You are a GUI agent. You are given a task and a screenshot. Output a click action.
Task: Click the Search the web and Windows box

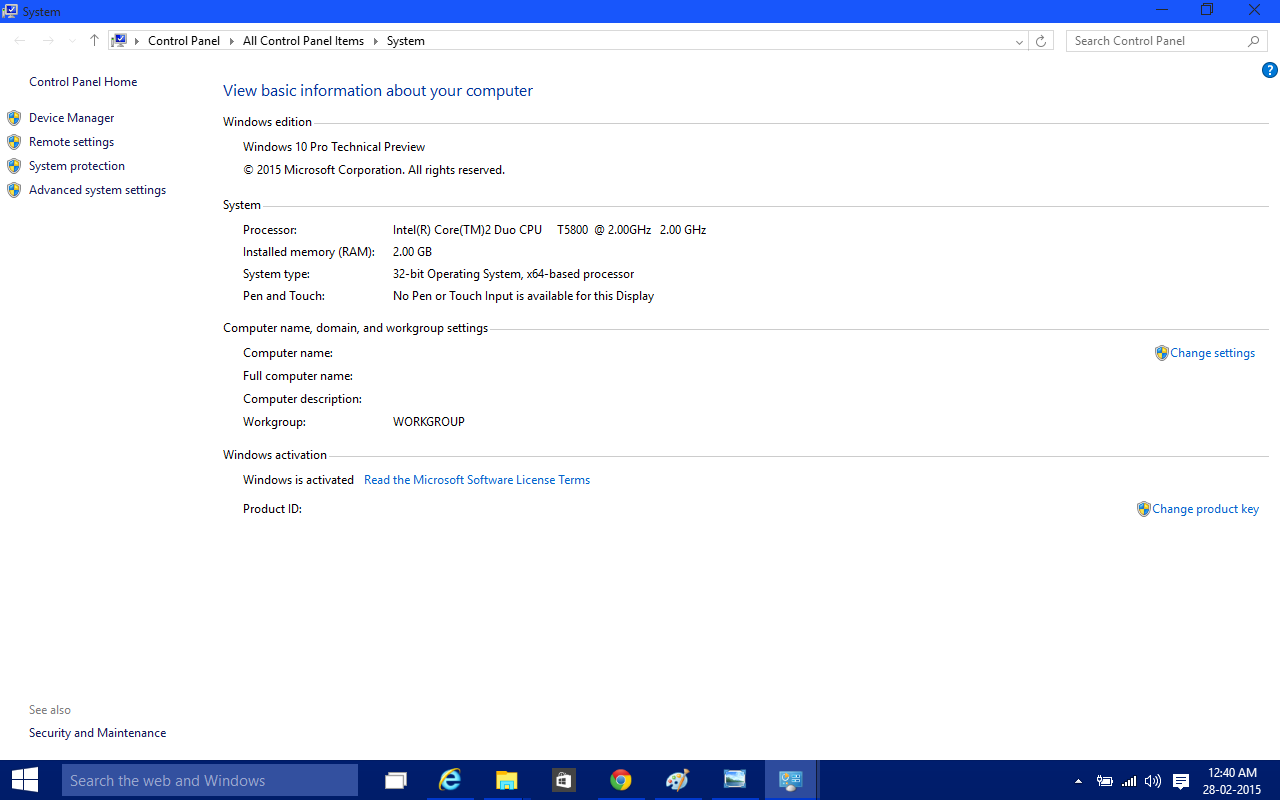coord(210,780)
